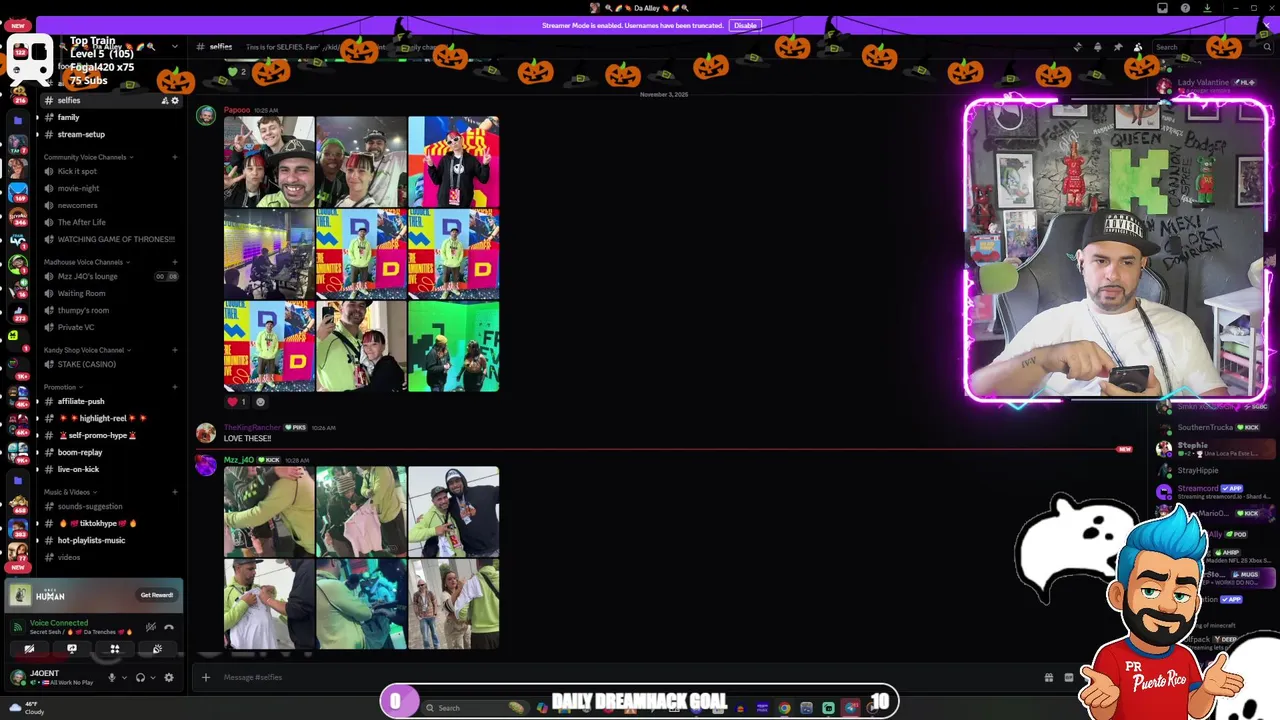Mute the microphone

point(112,677)
